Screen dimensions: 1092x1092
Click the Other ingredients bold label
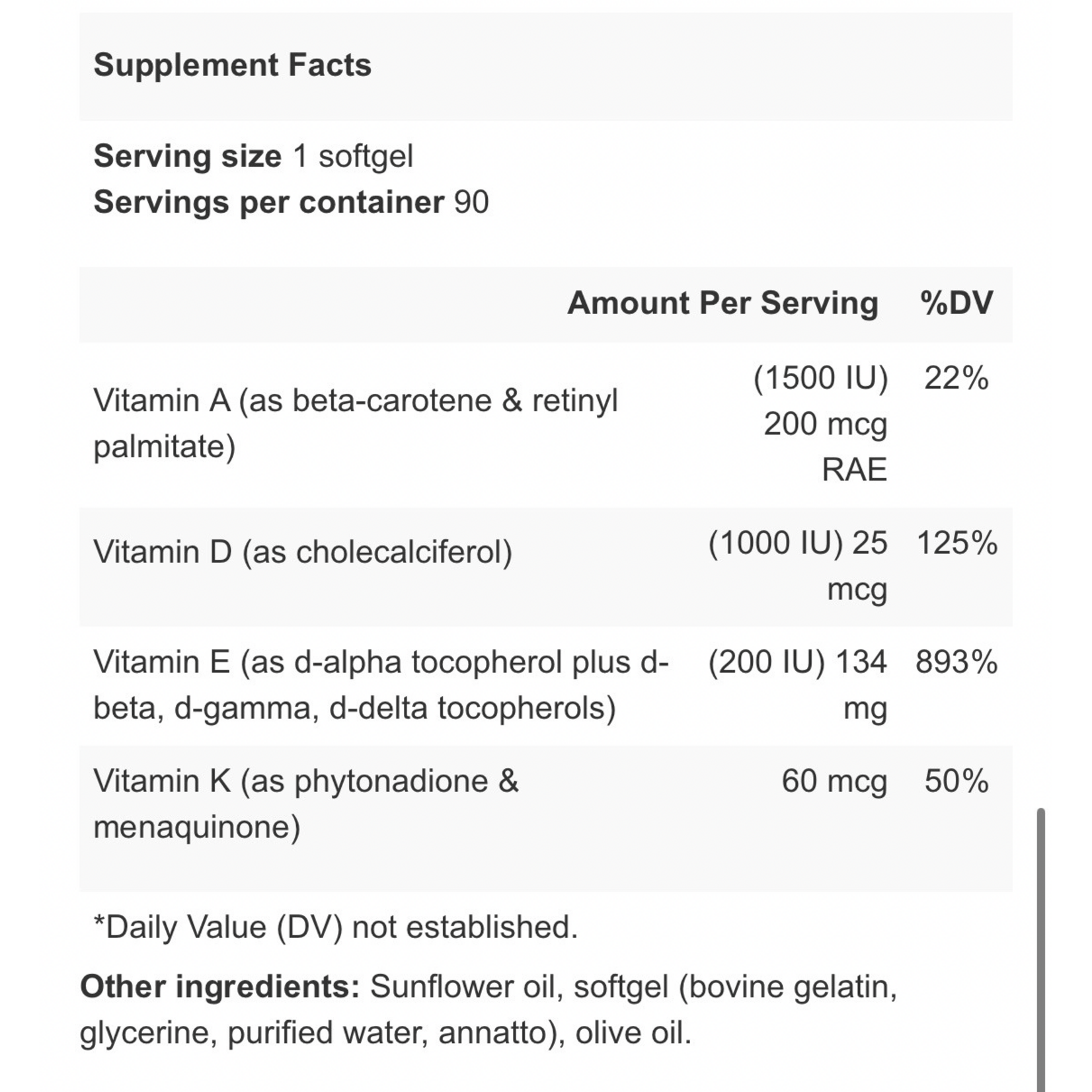(219, 987)
